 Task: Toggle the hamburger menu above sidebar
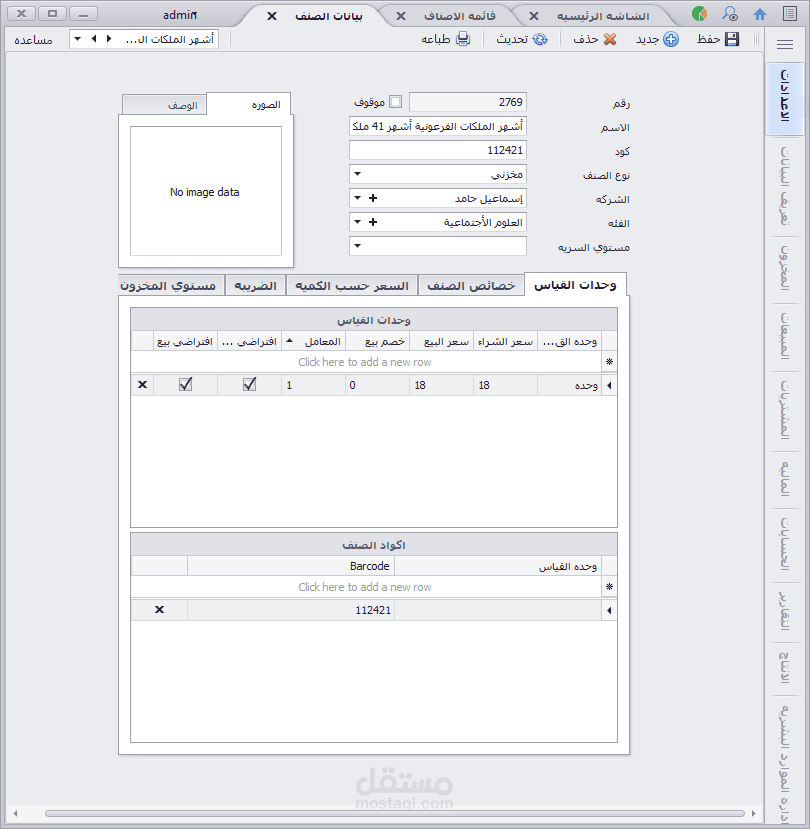[785, 44]
